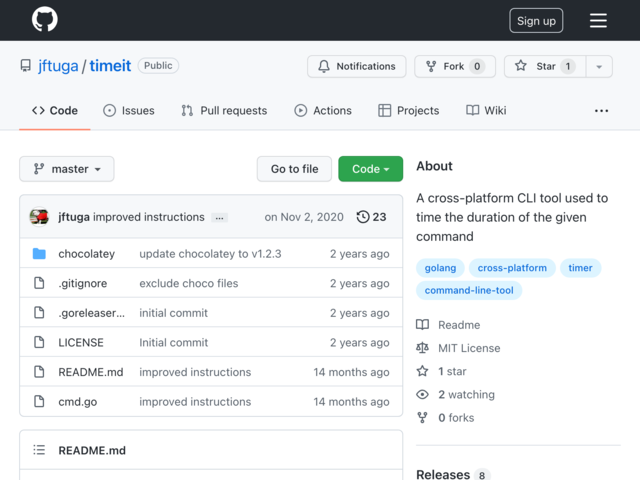Click the README table of contents icon
This screenshot has width=640, height=480.
[x=39, y=450]
